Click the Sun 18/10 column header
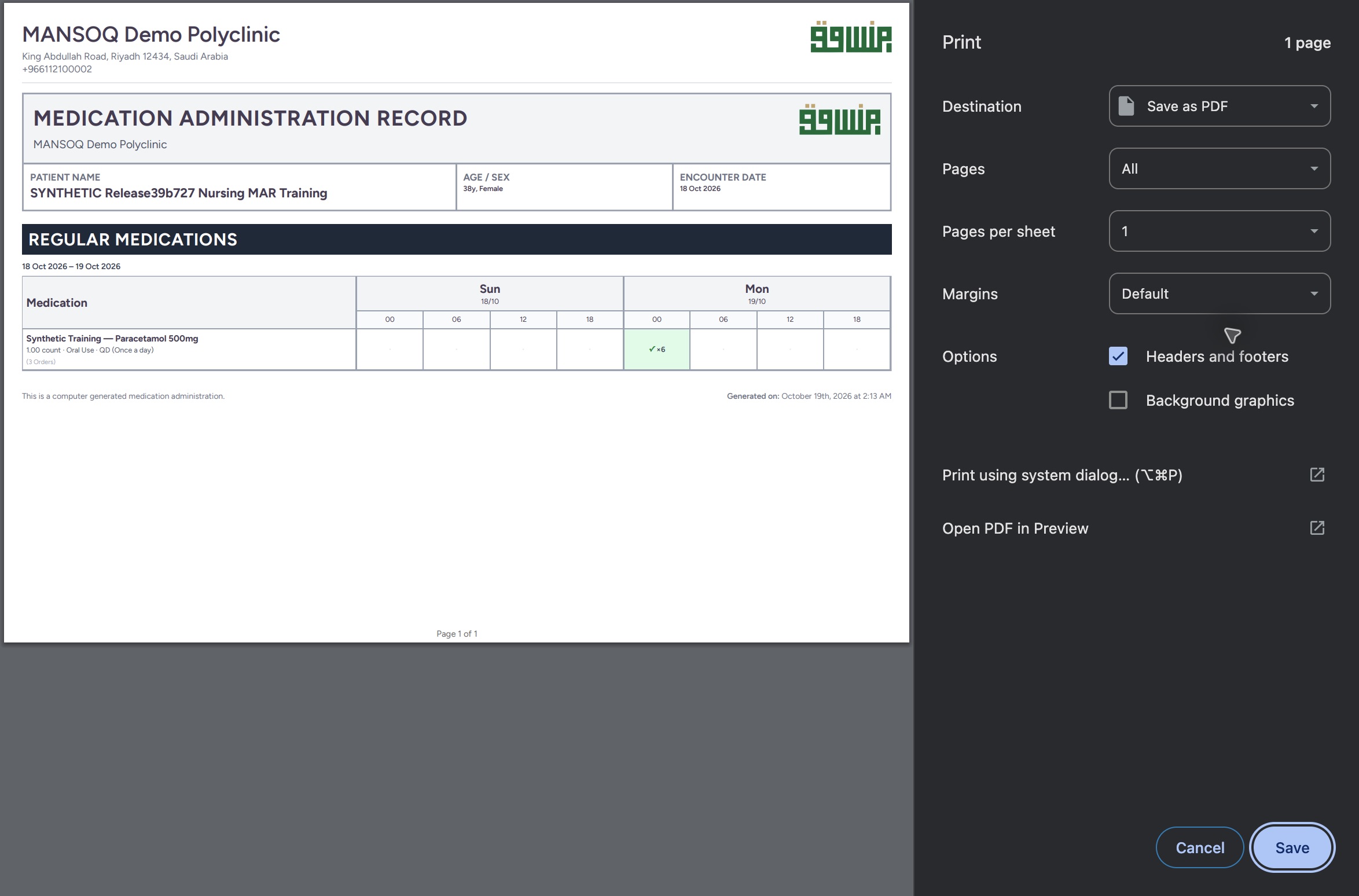The width and height of the screenshot is (1359, 896). click(490, 293)
